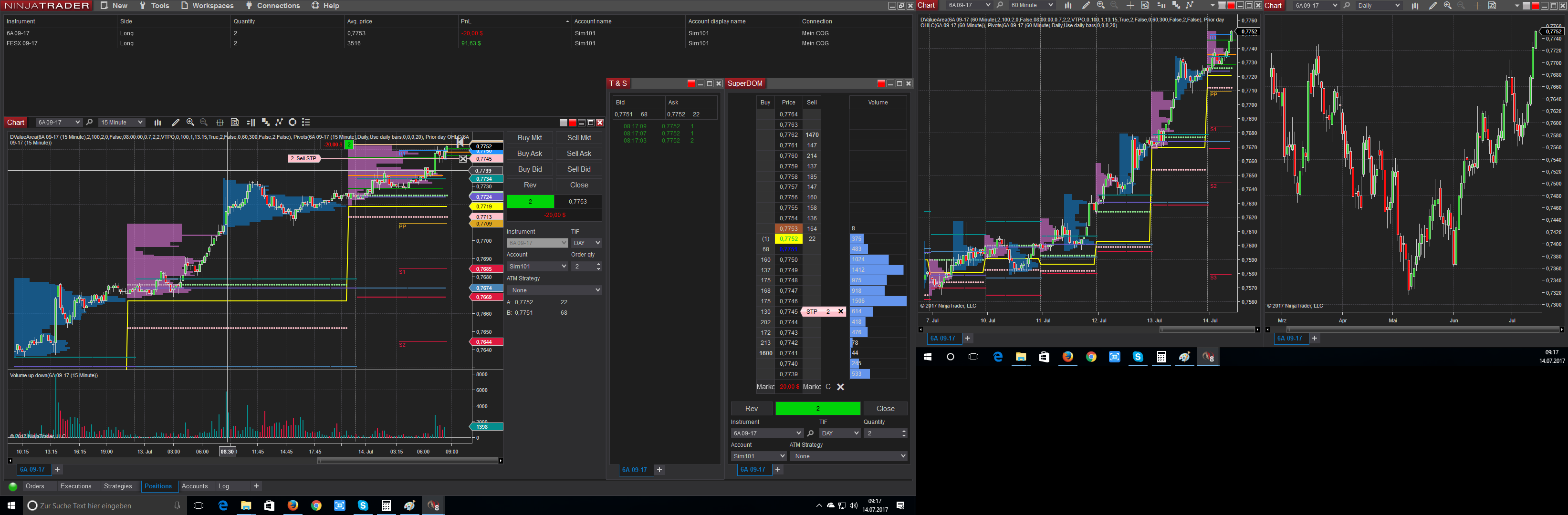Click Buy Ask in Chart Trader
Viewport: 1568px width, 515px height.
click(x=530, y=154)
